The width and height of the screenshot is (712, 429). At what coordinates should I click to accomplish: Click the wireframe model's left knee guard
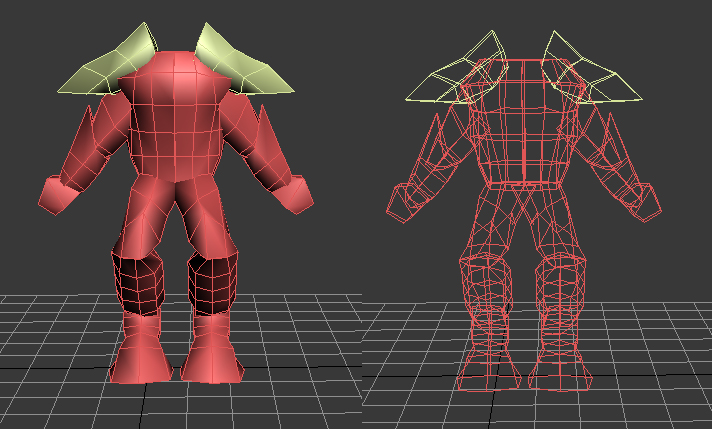(486, 286)
